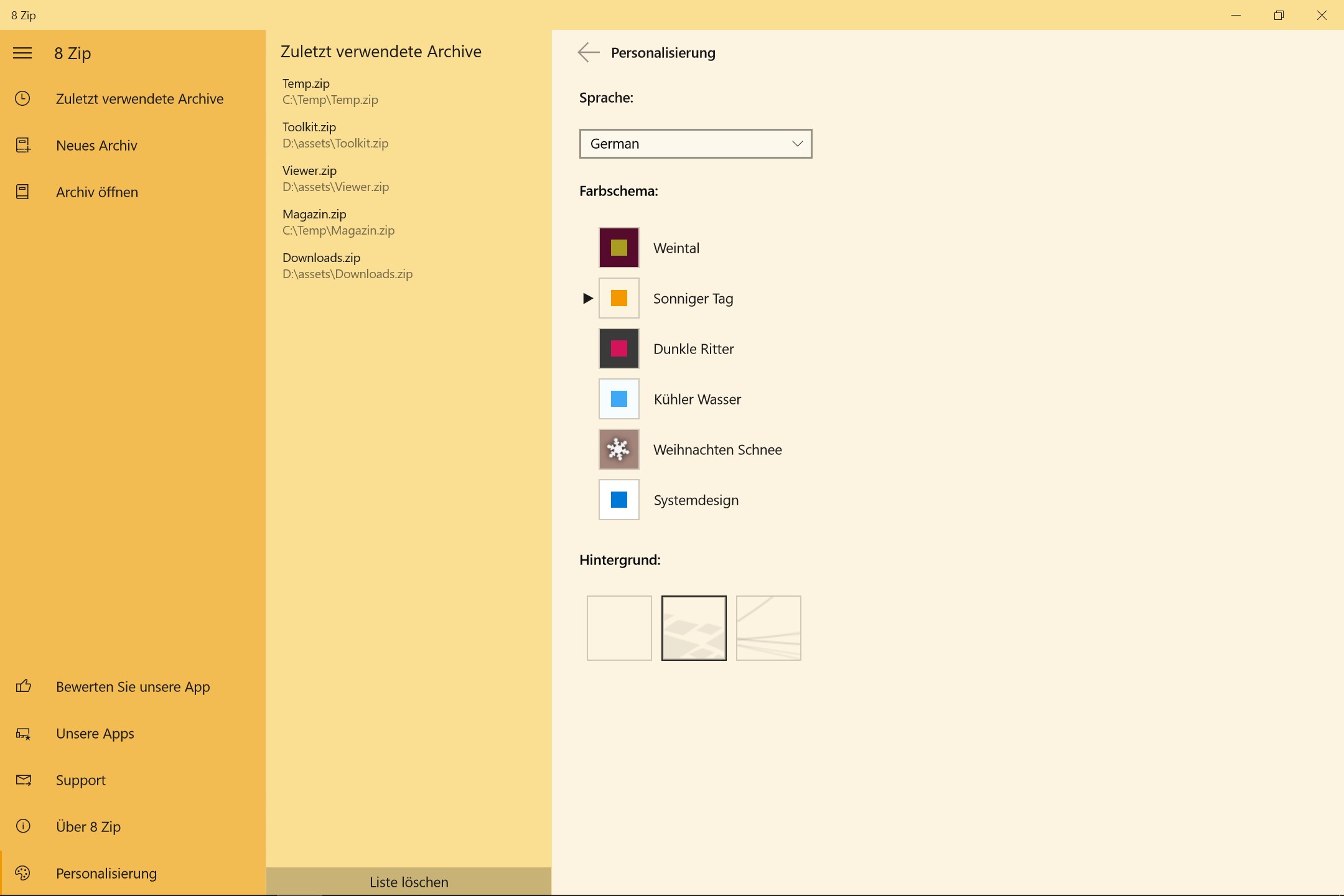Click the Unsere Apps shopping icon
1344x896 pixels.
click(x=22, y=734)
